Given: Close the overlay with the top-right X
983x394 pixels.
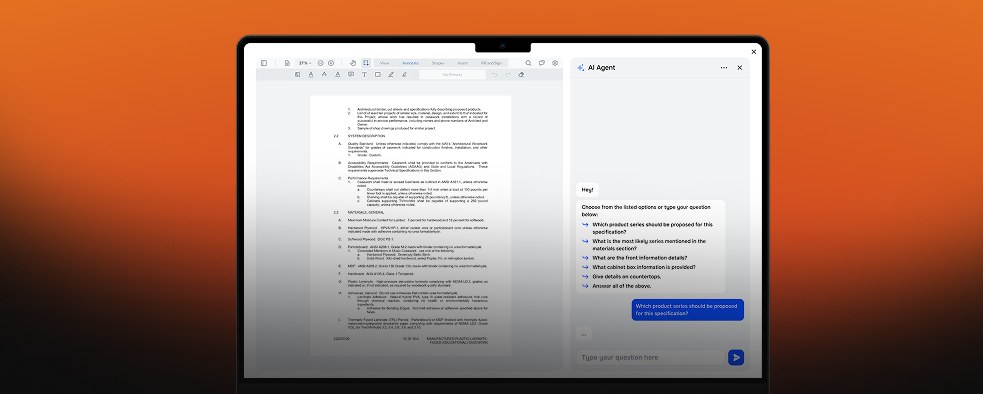Looking at the screenshot, I should 754,52.
